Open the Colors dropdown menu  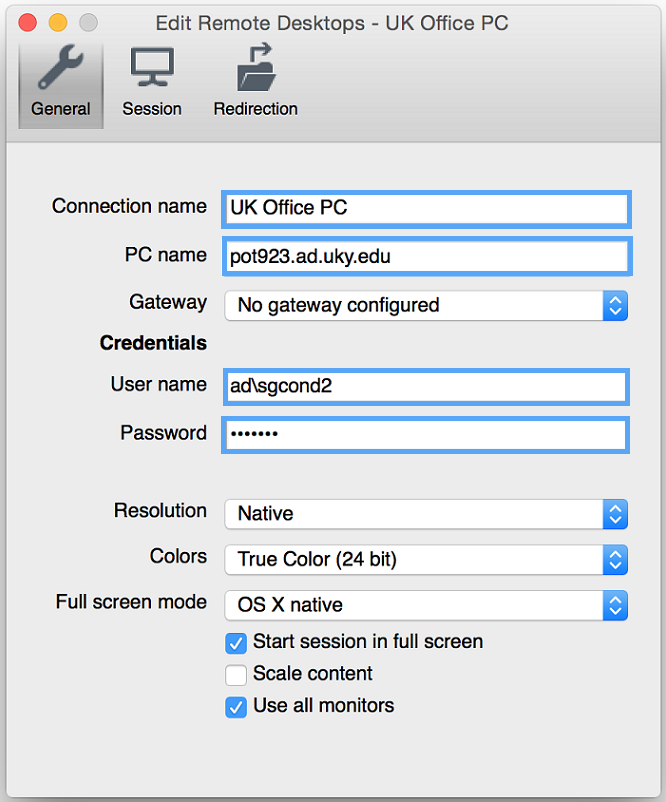coord(426,560)
